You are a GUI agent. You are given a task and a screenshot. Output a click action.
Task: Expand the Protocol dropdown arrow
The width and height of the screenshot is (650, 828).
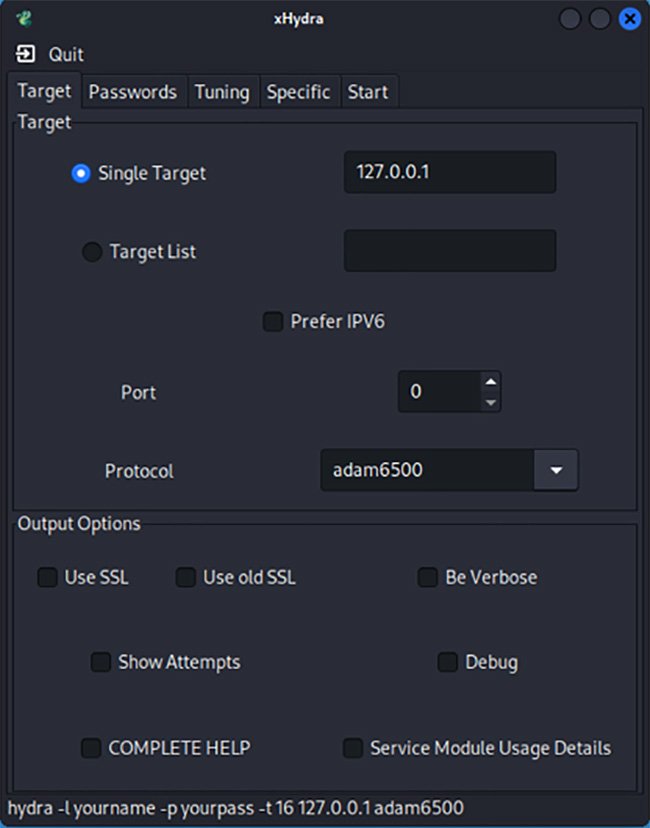(x=556, y=470)
